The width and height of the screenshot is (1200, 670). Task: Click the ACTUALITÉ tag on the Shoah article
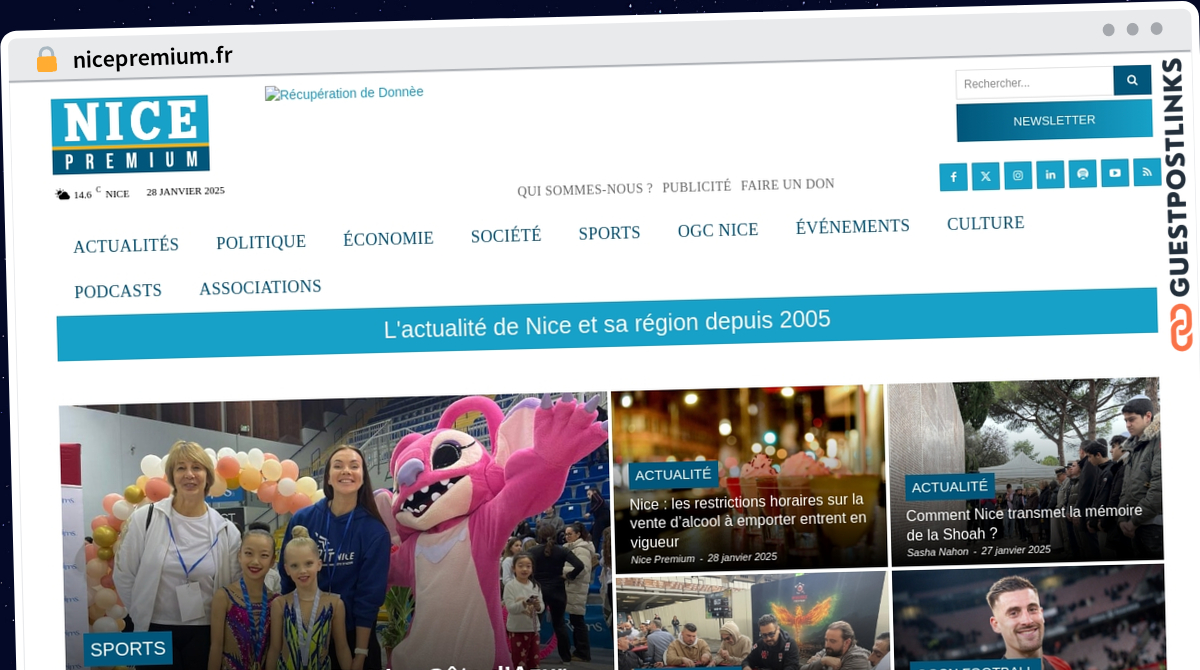click(950, 487)
